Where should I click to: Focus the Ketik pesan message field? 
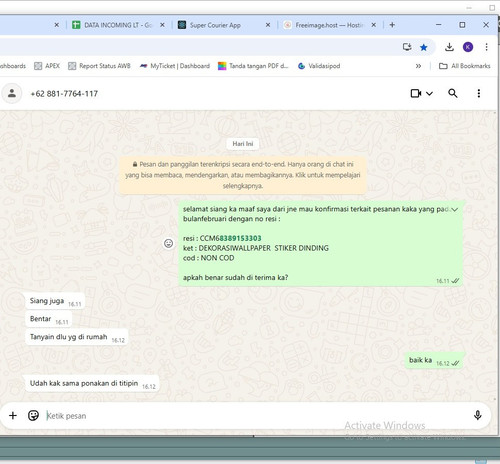[x=257, y=416]
